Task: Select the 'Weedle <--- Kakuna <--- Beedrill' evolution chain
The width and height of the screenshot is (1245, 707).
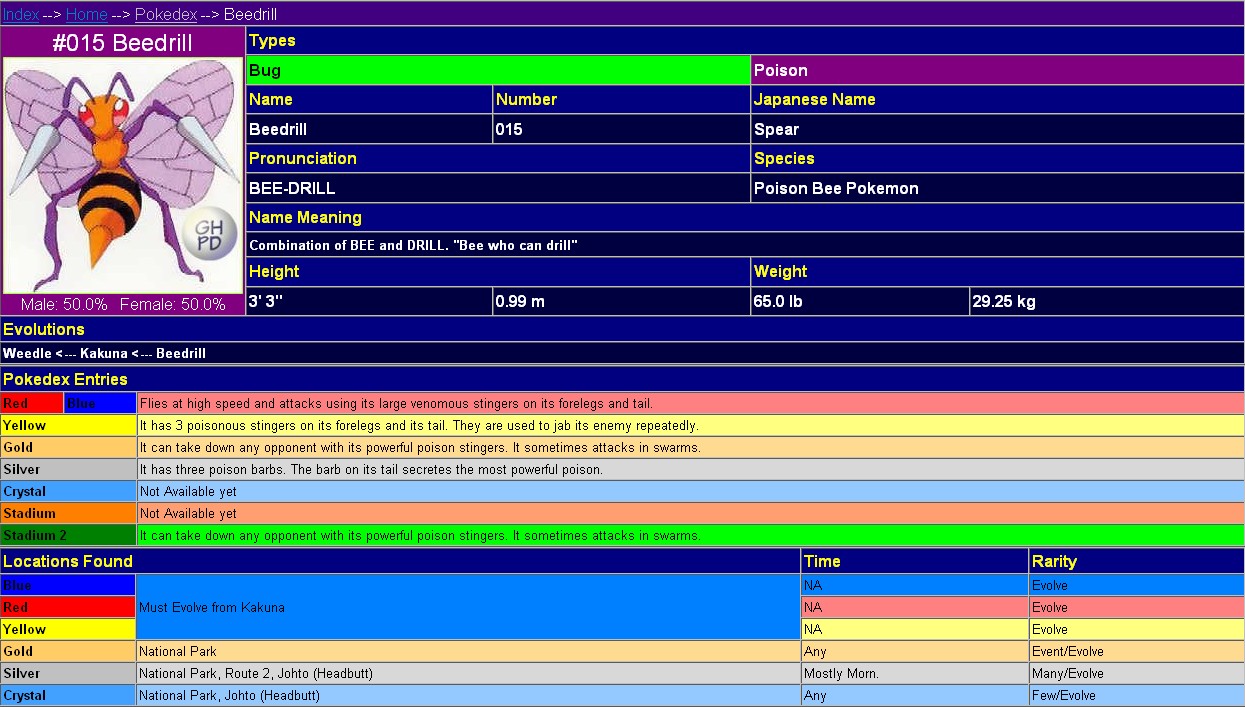Action: coord(105,354)
